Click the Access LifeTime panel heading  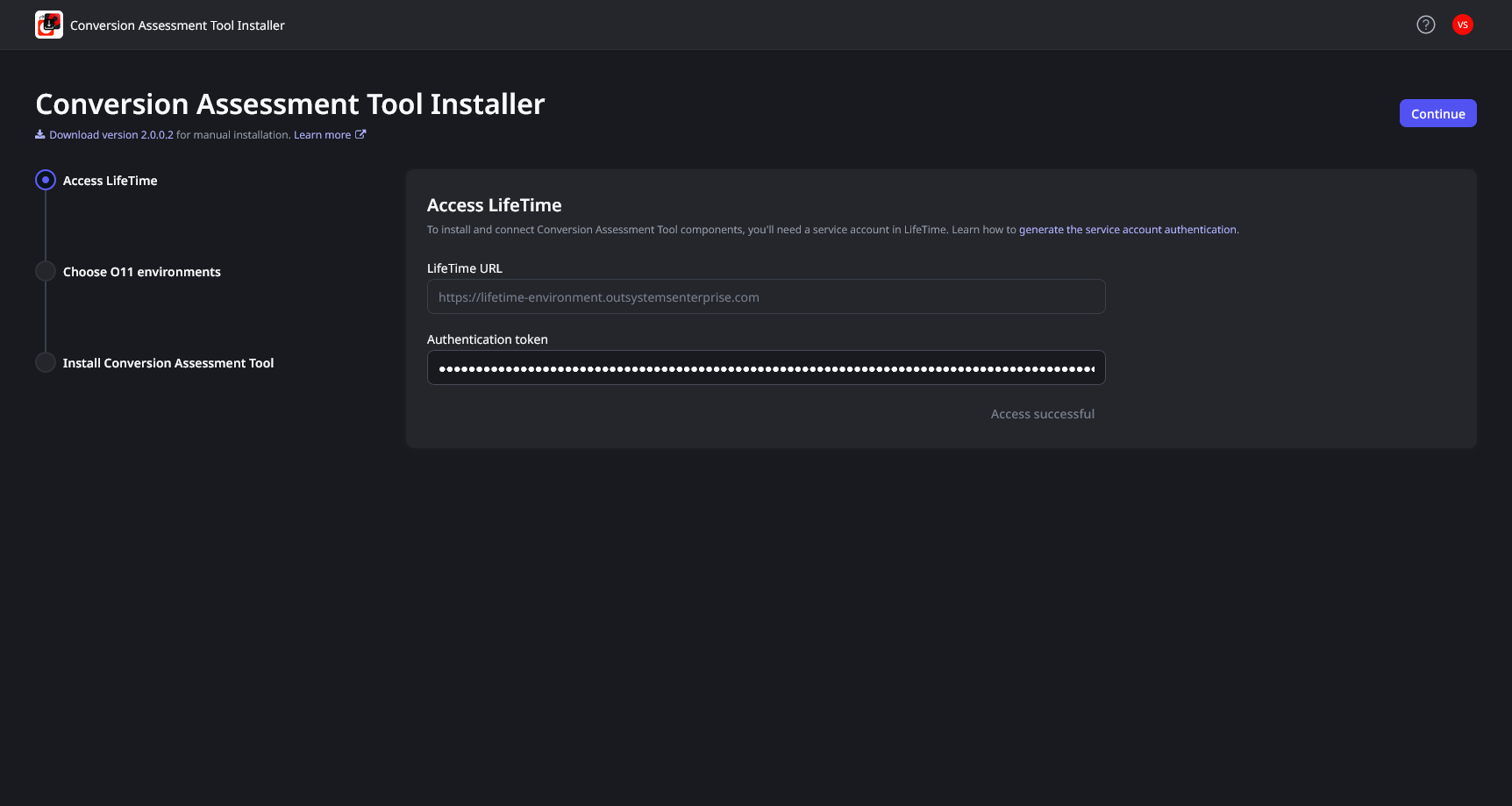(x=494, y=204)
